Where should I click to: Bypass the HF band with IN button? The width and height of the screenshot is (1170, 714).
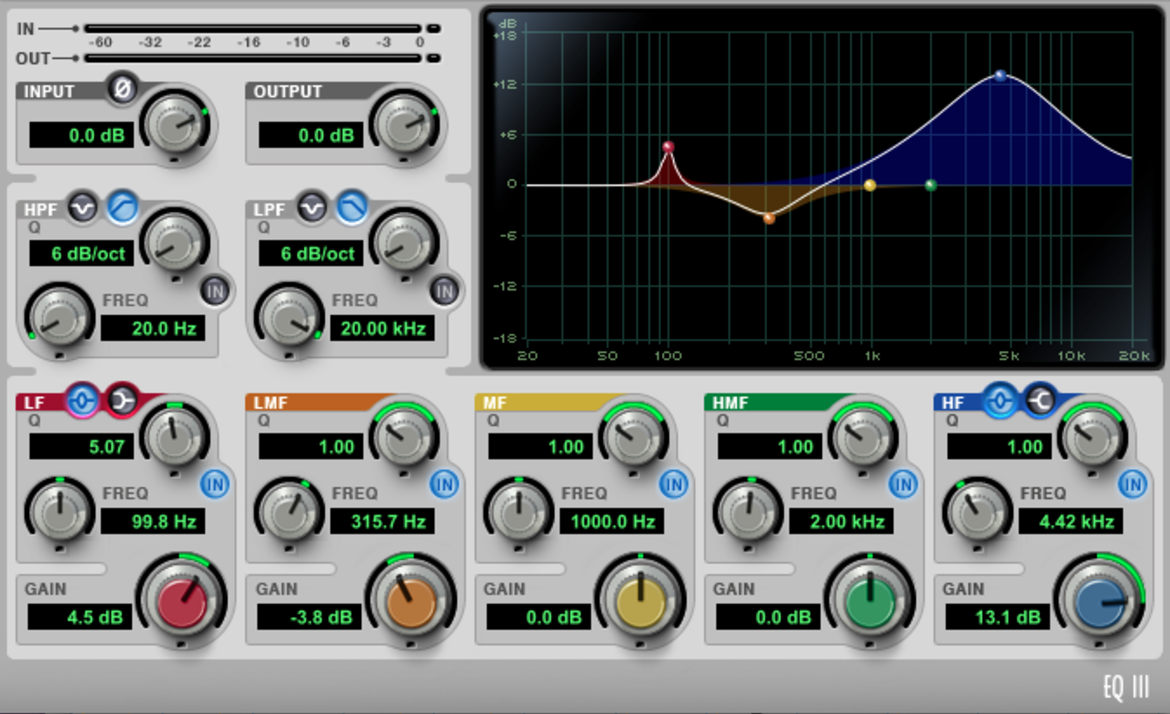(1132, 485)
